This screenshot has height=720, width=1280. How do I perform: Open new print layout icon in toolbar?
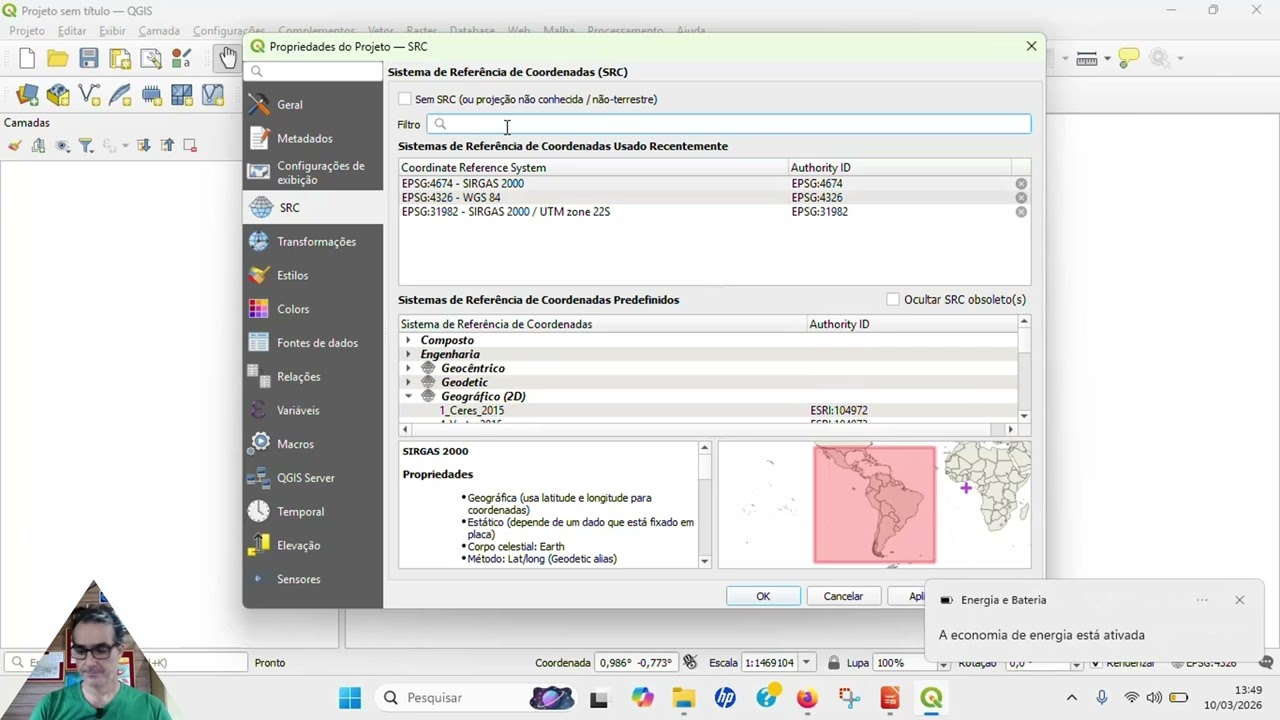[120, 59]
